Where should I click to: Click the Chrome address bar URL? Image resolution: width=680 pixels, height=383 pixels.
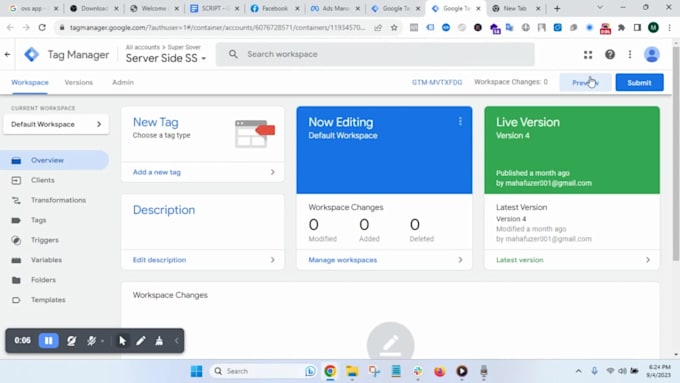[217, 28]
